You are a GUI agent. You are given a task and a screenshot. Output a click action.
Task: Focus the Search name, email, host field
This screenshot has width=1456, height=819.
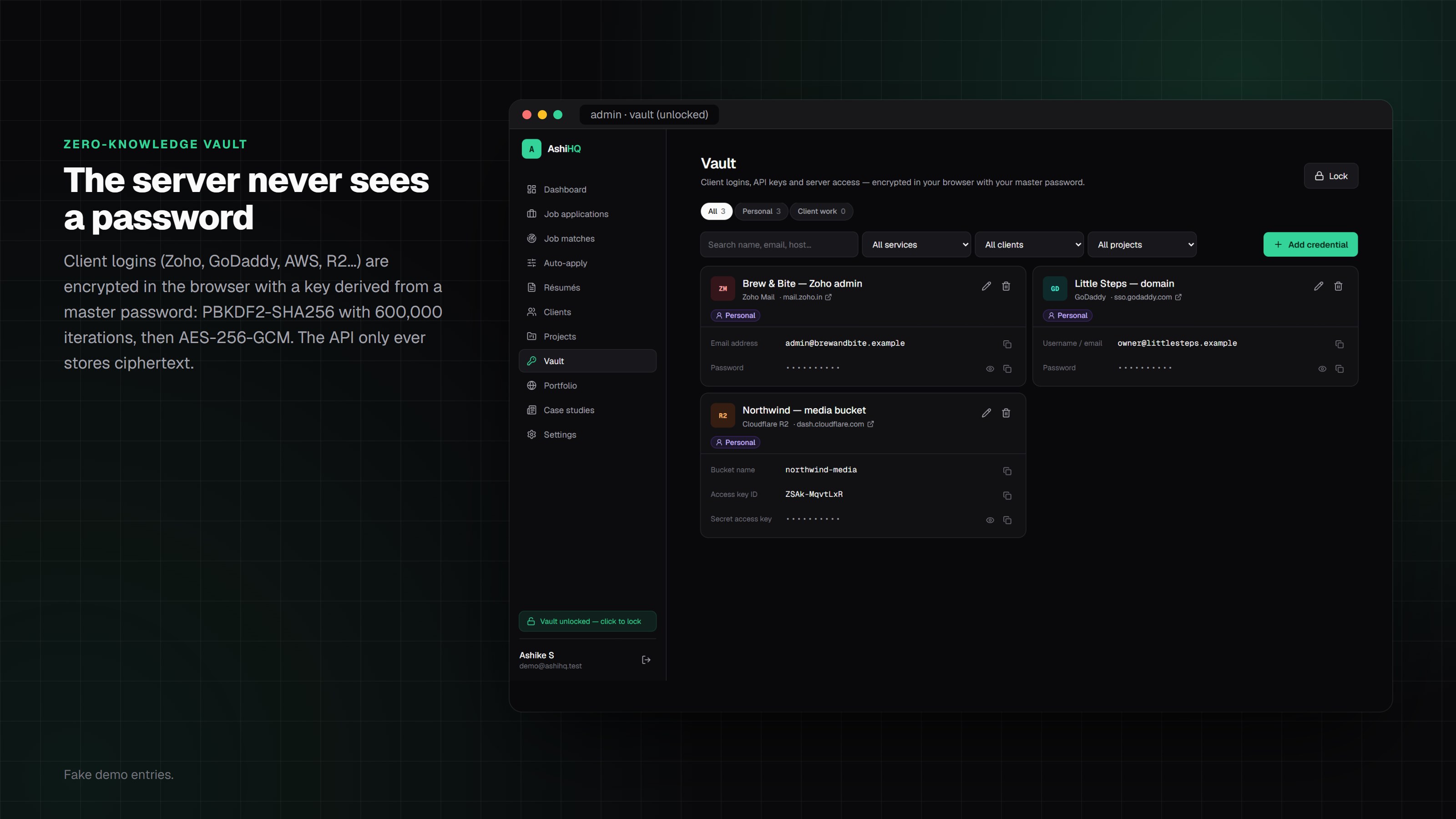[779, 245]
